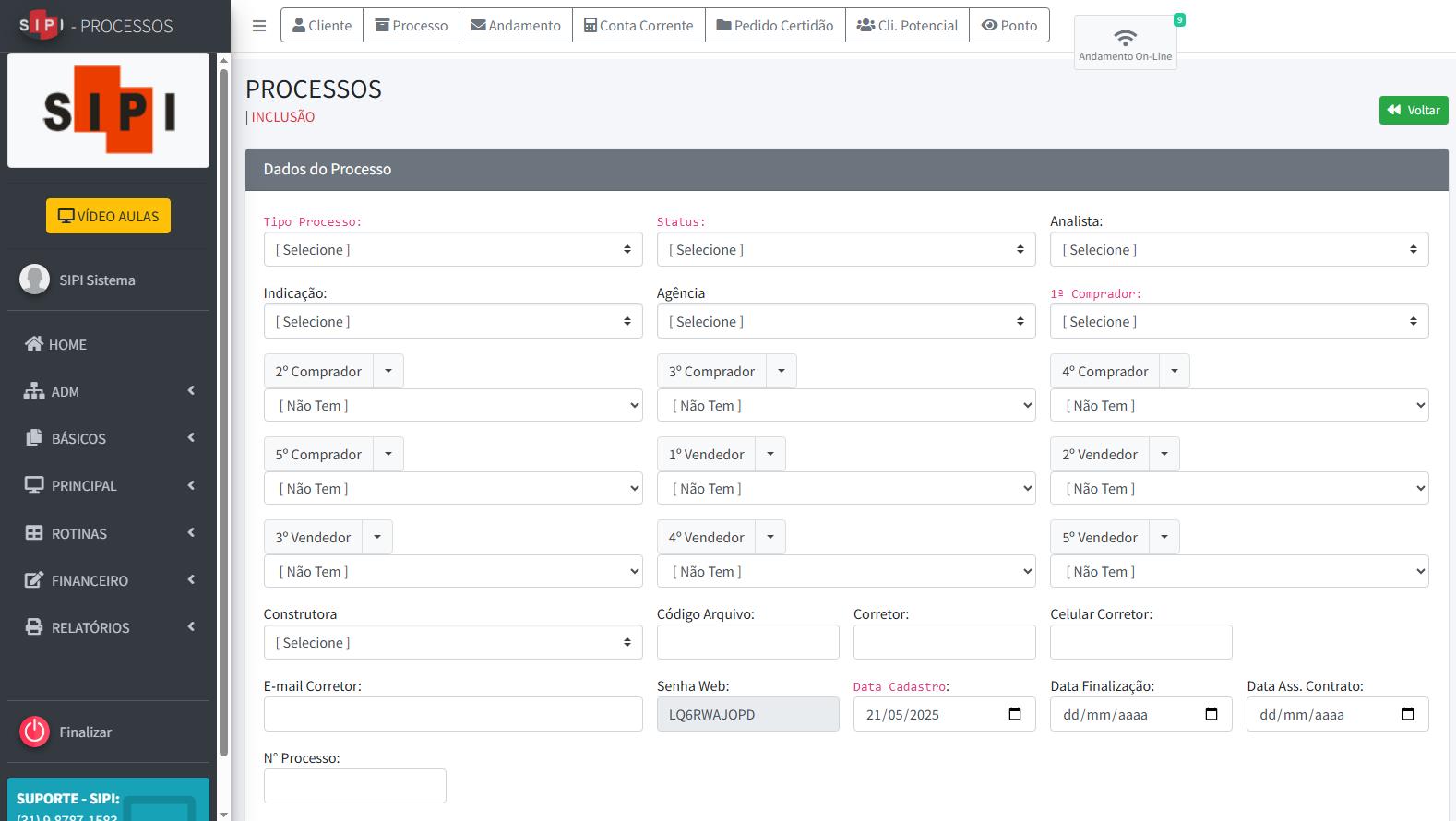Open the arrow next to 2º Comprador
1456x821 pixels.
coord(388,371)
